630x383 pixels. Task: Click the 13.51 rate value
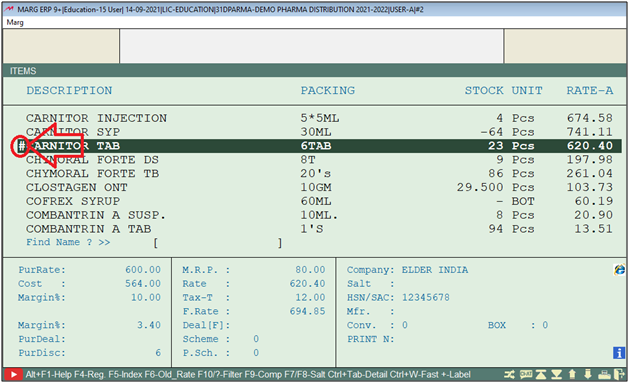tap(593, 229)
